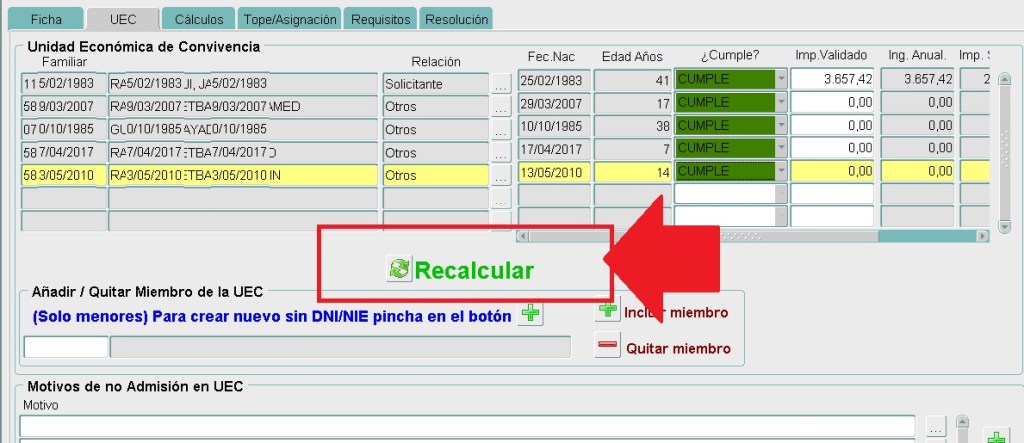Viewport: 1024px width, 443px height.
Task: Open the ellipsis lookup next to Solicitante
Action: 502,85
